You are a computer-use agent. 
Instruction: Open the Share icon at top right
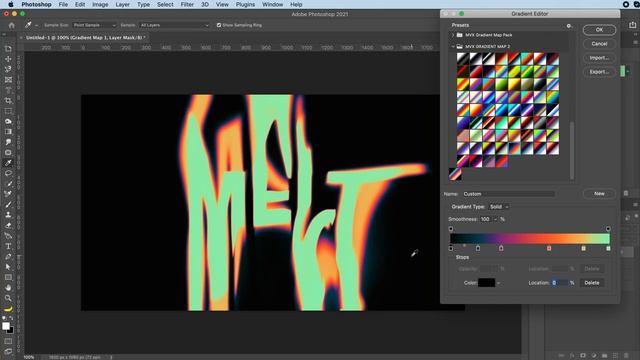(632, 25)
